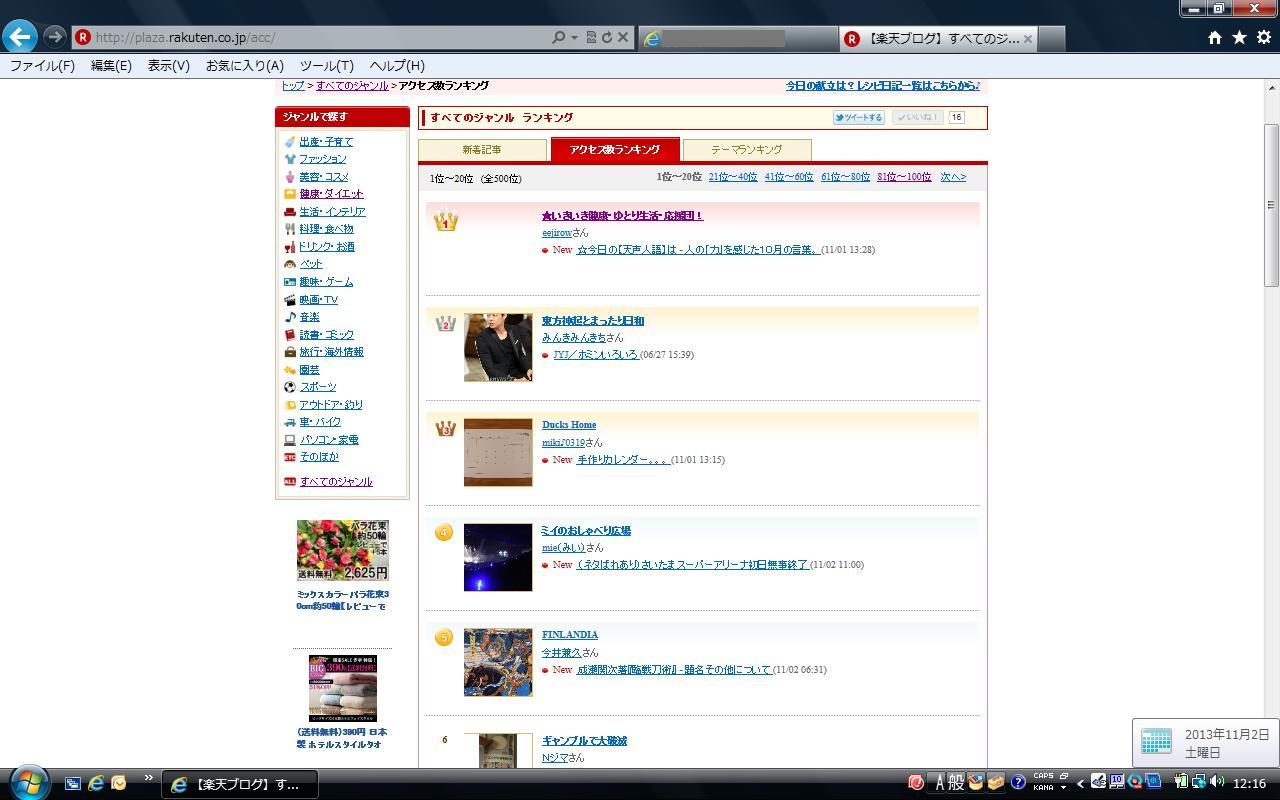Launch Internet Explorer from Quick Launch
This screenshot has height=800, width=1280.
point(96,783)
